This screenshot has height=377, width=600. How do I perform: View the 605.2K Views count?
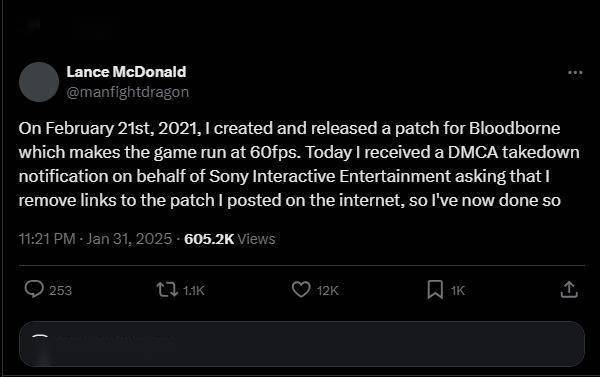click(230, 239)
